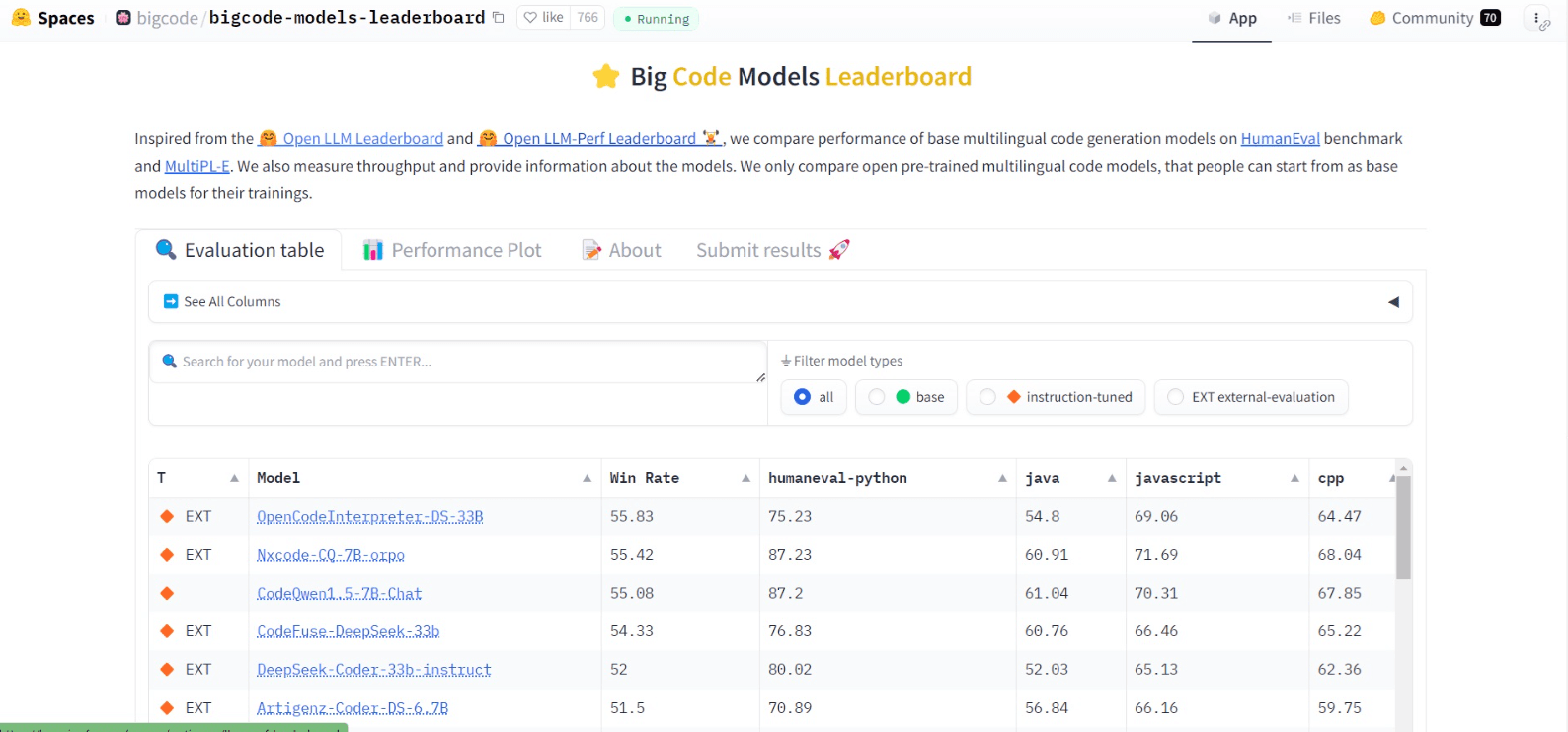Switch to the Files tab
1568x732 pixels.
(1314, 18)
